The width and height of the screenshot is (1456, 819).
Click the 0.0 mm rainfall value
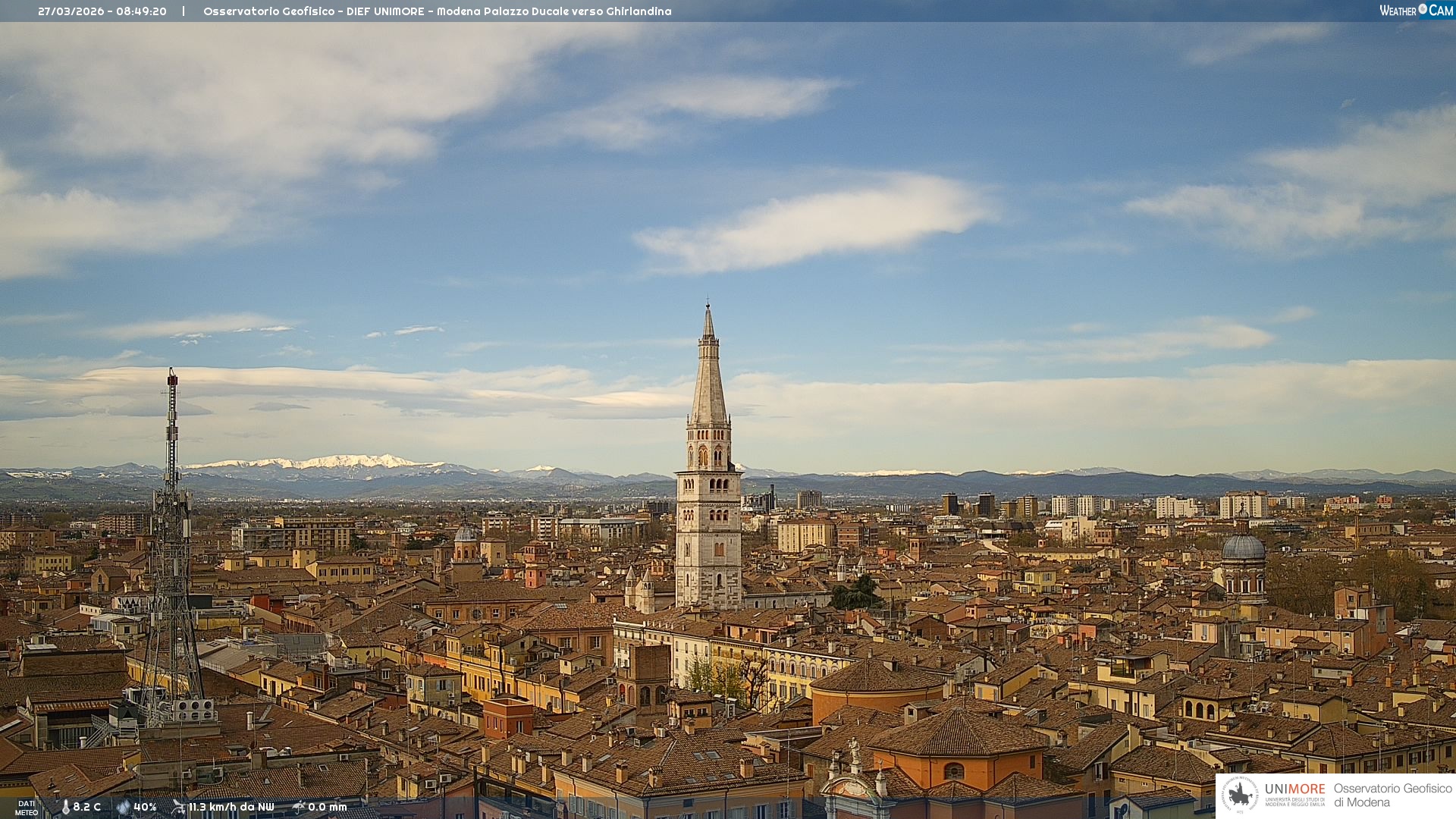pyautogui.click(x=328, y=807)
